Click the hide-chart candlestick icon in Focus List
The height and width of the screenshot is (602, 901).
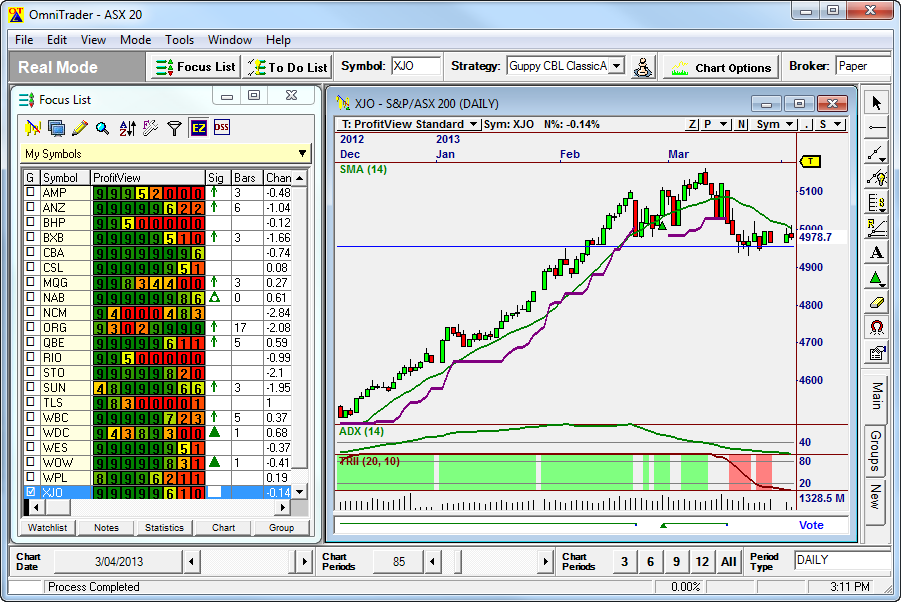[33, 128]
